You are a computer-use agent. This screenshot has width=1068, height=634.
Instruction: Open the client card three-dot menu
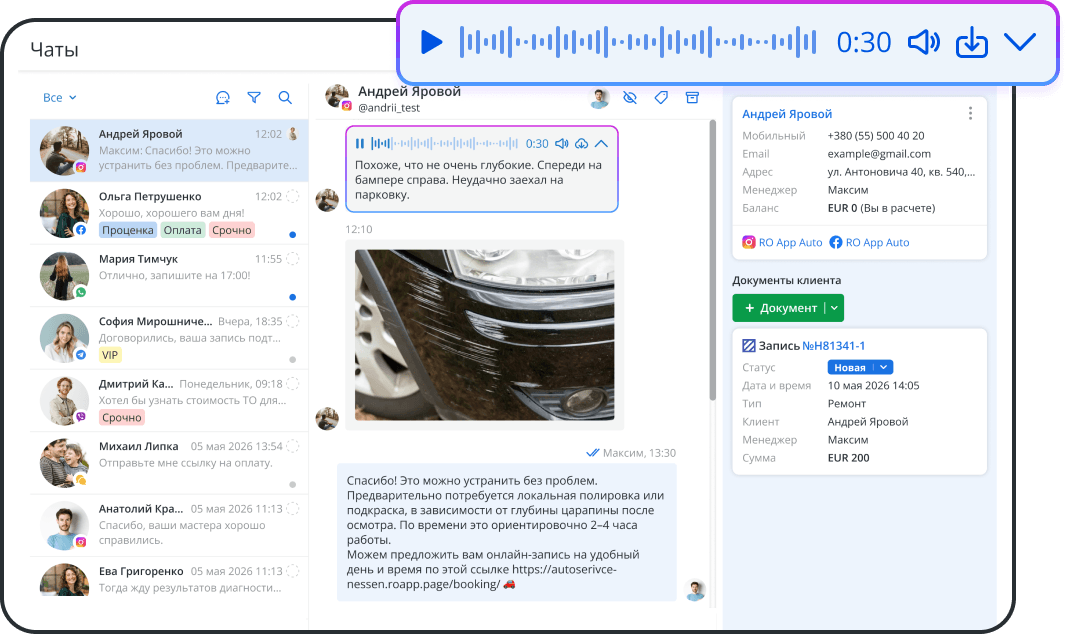pos(971,114)
